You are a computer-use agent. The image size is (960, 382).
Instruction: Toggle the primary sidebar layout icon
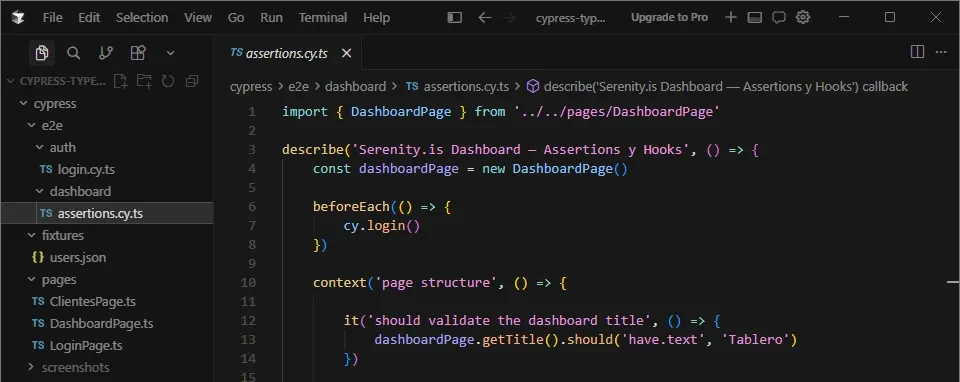point(454,18)
